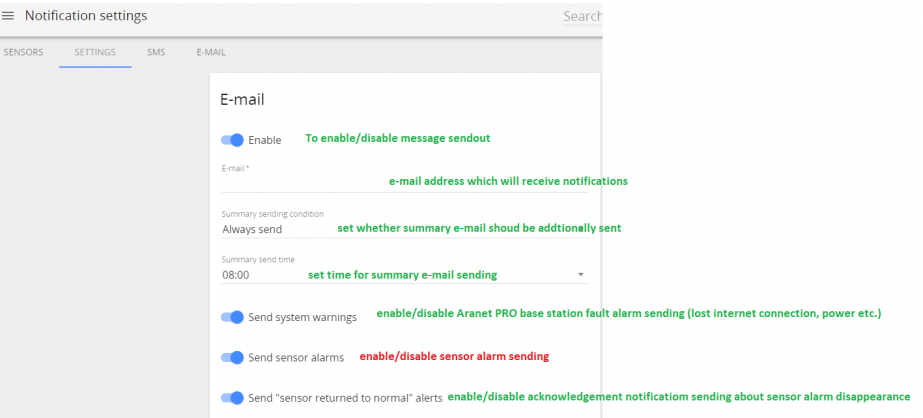Switch to the SENSORS tab
Viewport: 923px width, 418px height.
tap(24, 52)
